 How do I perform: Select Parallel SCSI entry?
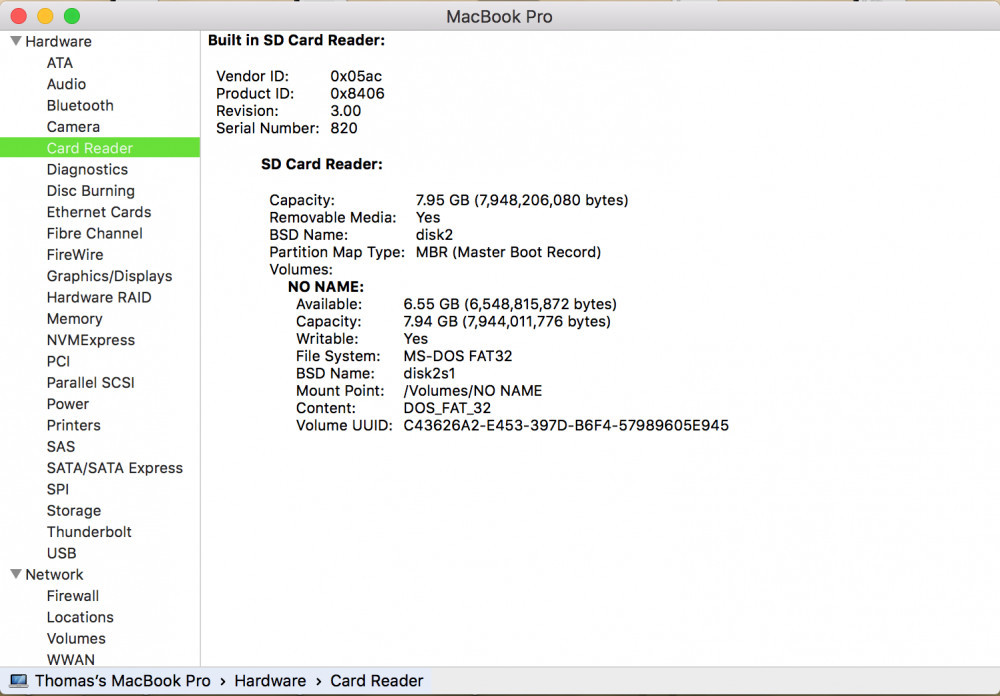(91, 383)
